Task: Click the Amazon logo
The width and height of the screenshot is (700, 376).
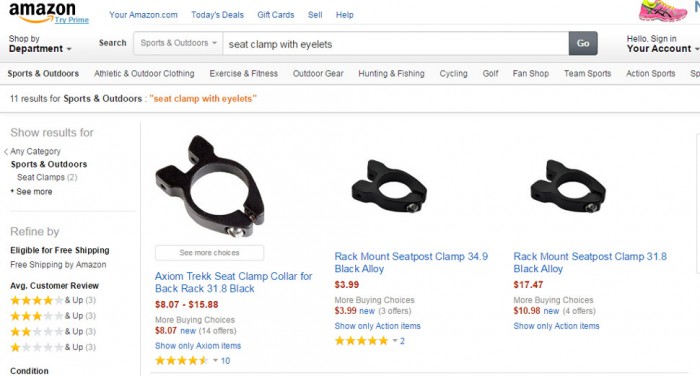Action: tap(42, 12)
